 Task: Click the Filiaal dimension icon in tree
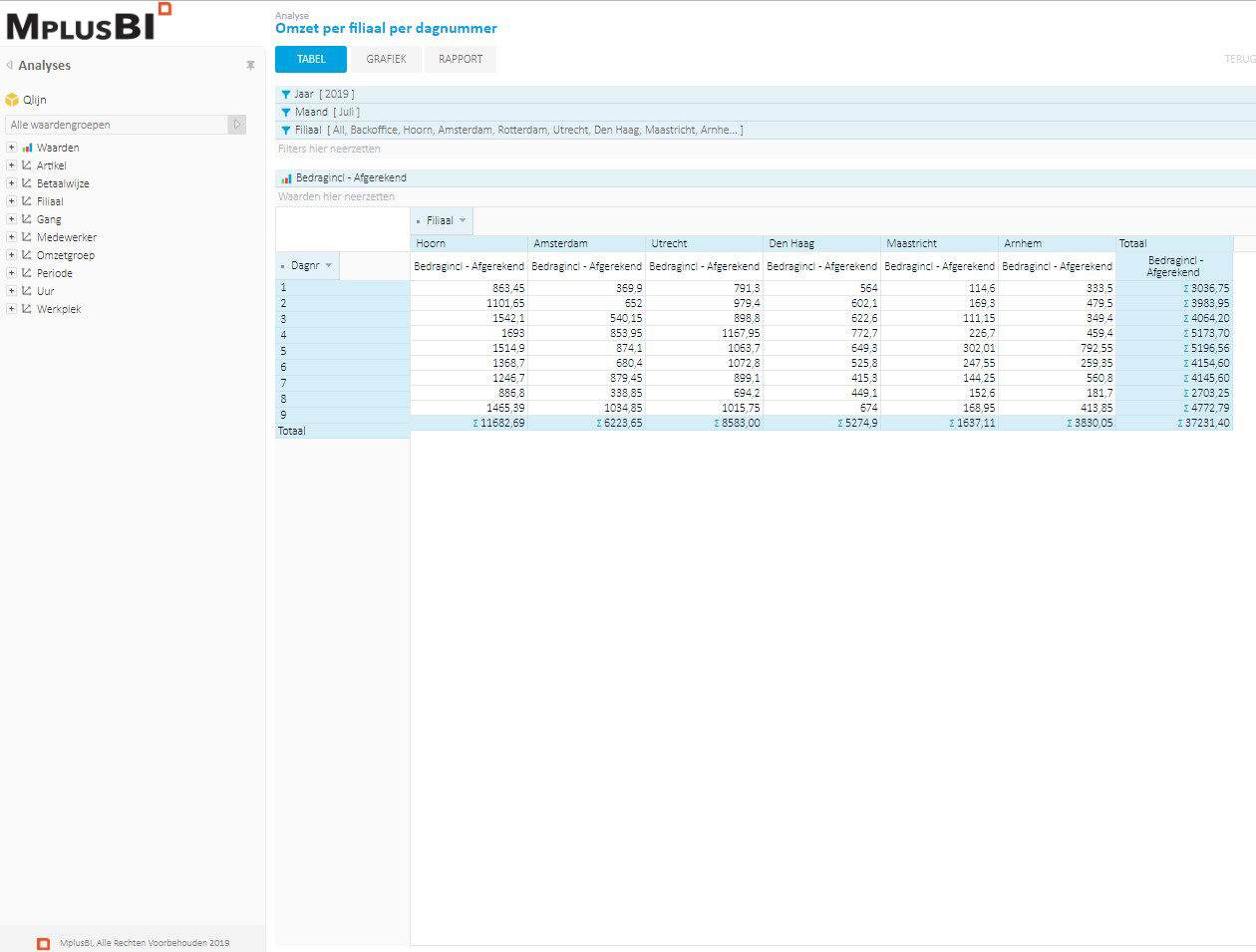tap(27, 201)
